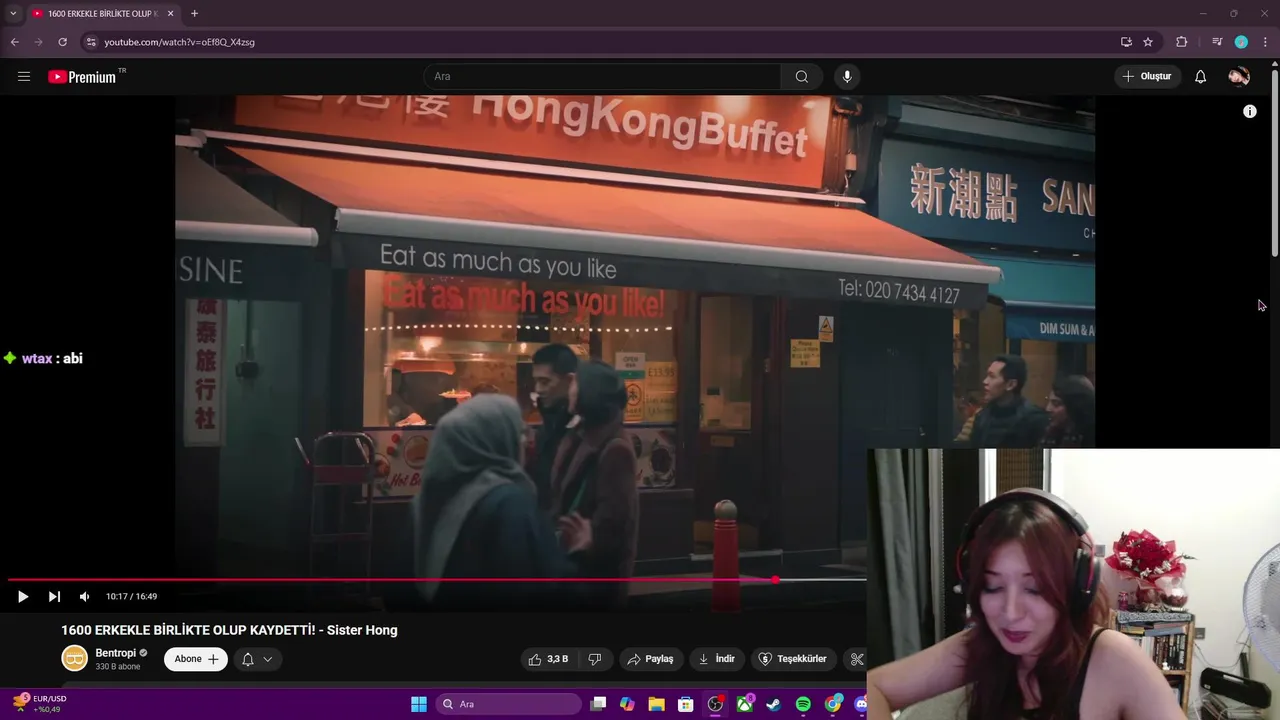The image size is (1280, 720).
Task: Open YouTube notifications bell
Action: [1201, 77]
